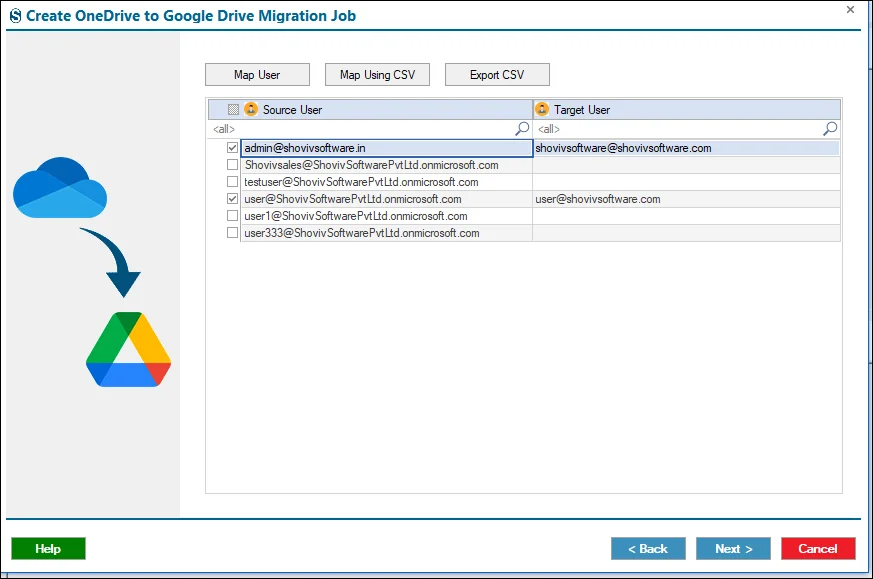Toggle the select-all checkbox in header

233,110
